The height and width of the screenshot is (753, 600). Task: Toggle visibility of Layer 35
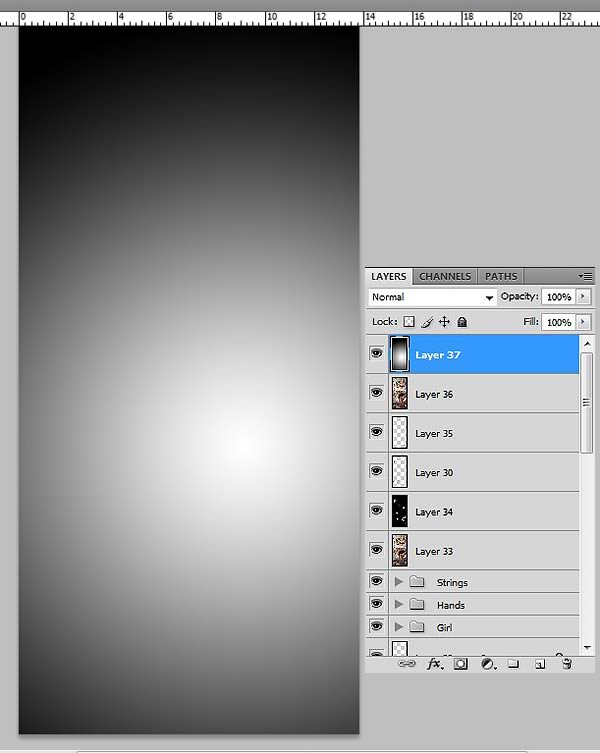pyautogui.click(x=377, y=432)
